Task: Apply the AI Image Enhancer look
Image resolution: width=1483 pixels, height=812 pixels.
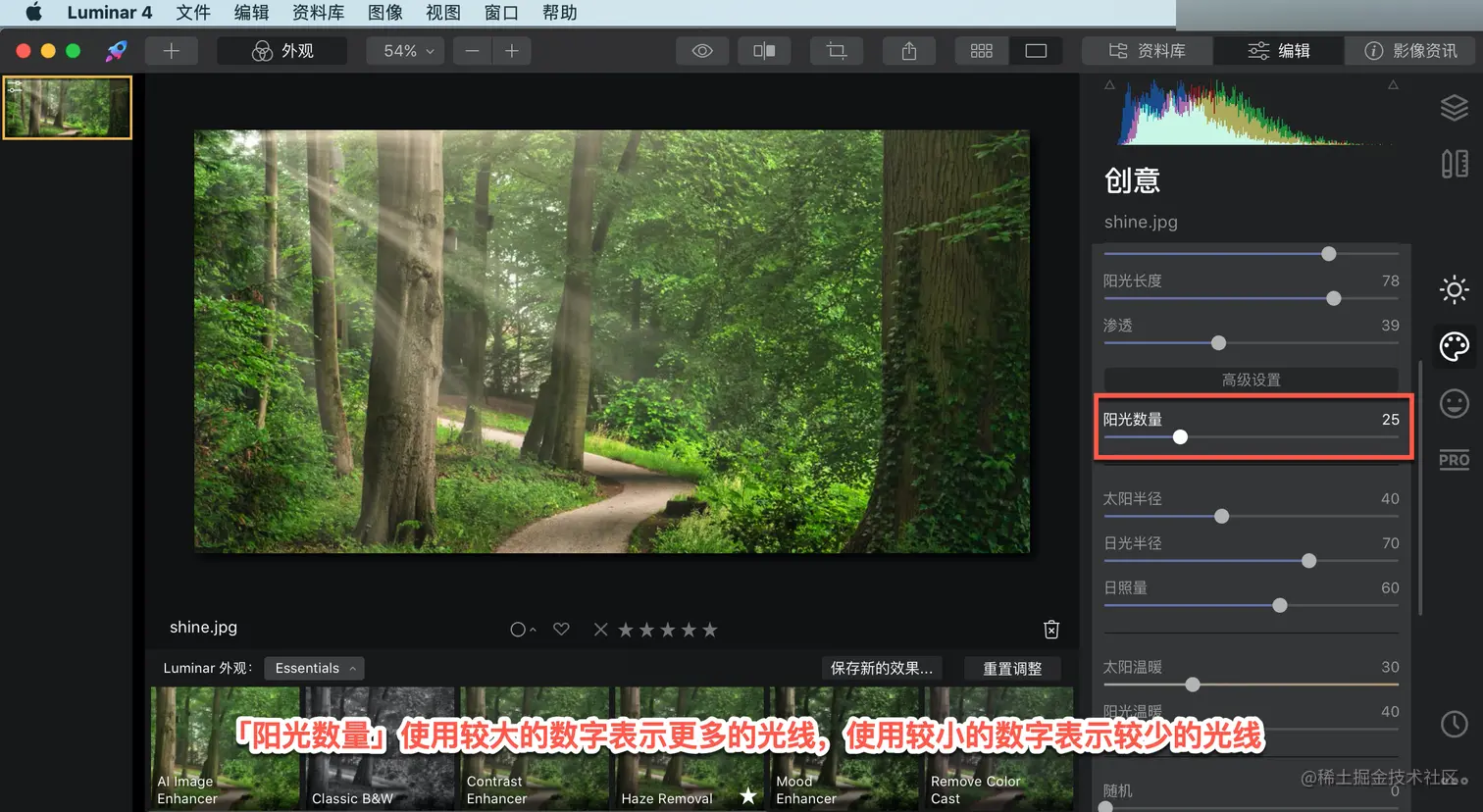Action: 226,748
